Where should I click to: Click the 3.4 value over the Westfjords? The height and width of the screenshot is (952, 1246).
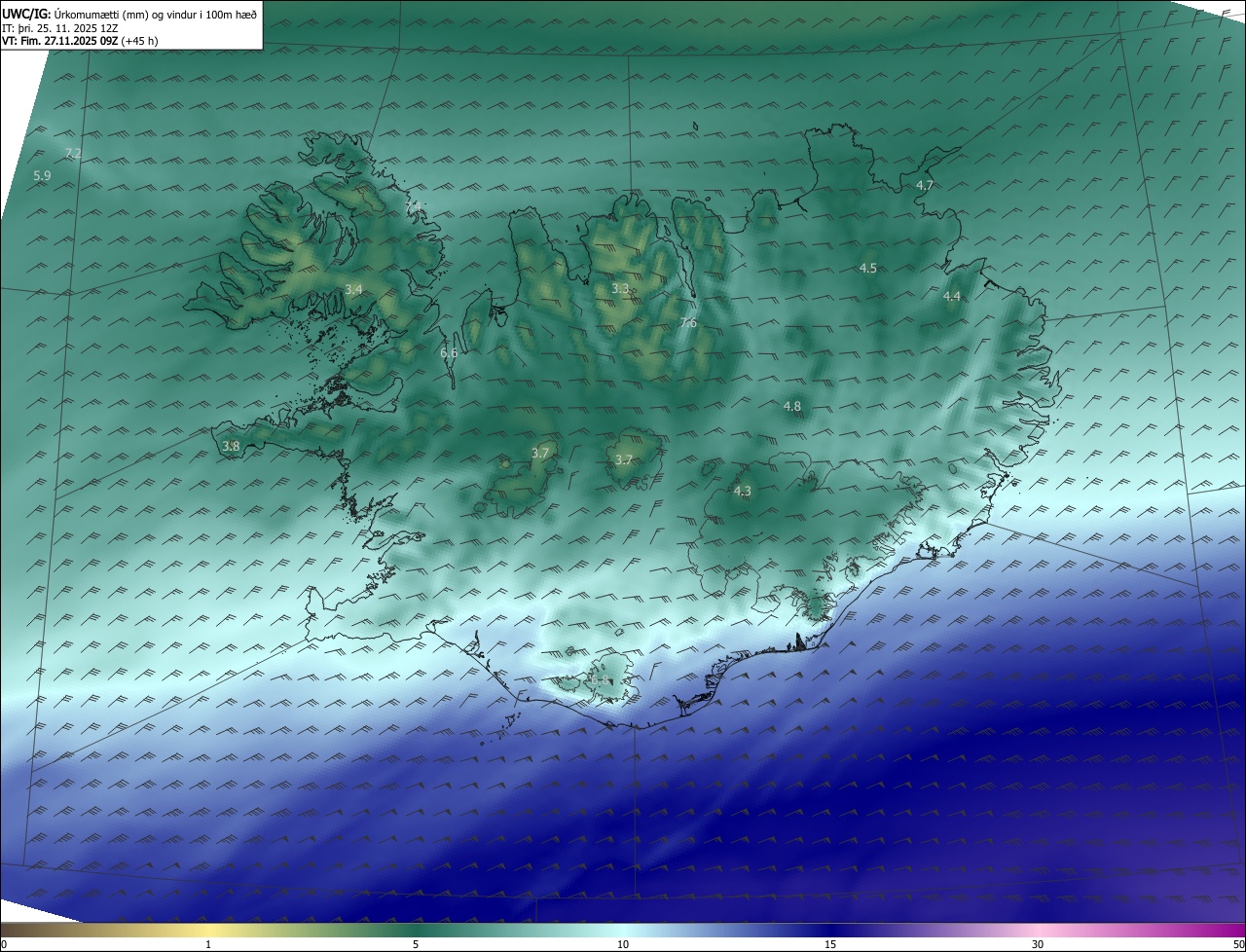353,290
